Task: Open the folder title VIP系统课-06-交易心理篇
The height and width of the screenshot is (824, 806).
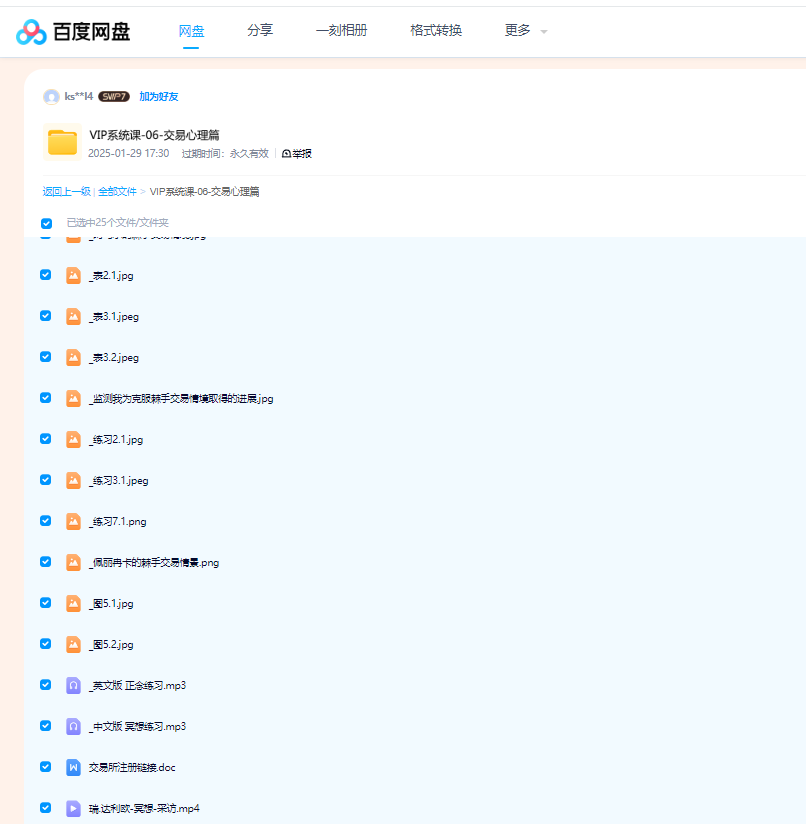Action: pyautogui.click(x=154, y=135)
